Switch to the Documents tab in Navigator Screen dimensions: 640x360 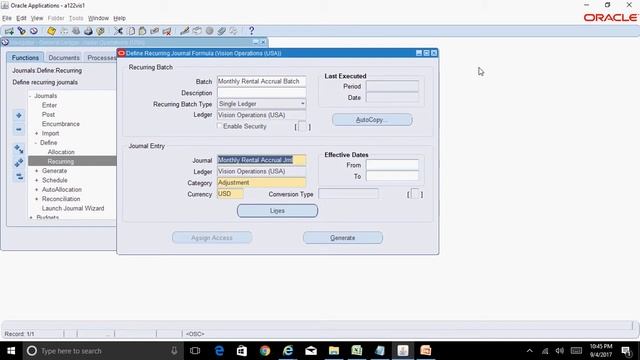pos(64,58)
